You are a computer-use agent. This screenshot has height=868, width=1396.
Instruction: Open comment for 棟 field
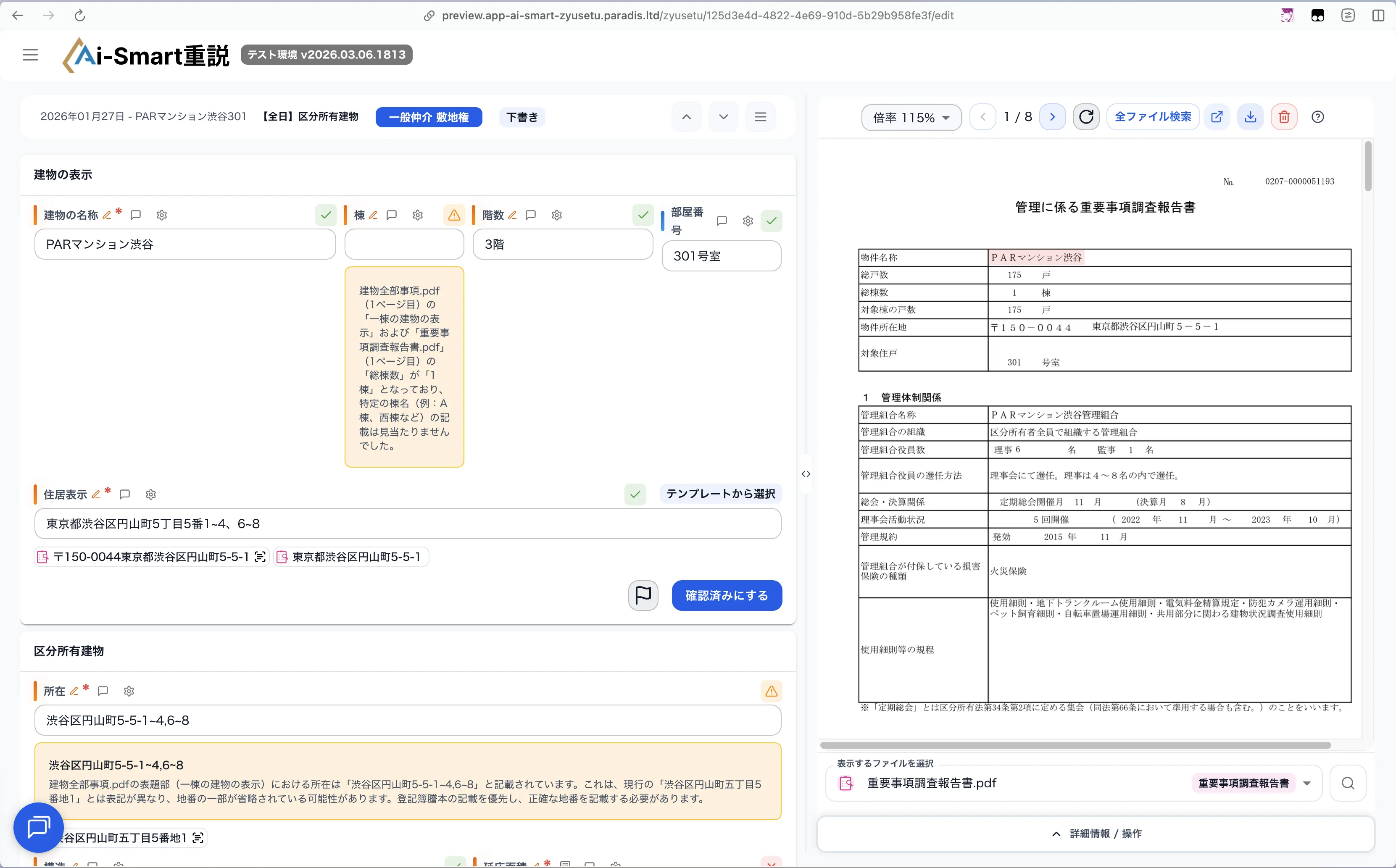[x=392, y=215]
